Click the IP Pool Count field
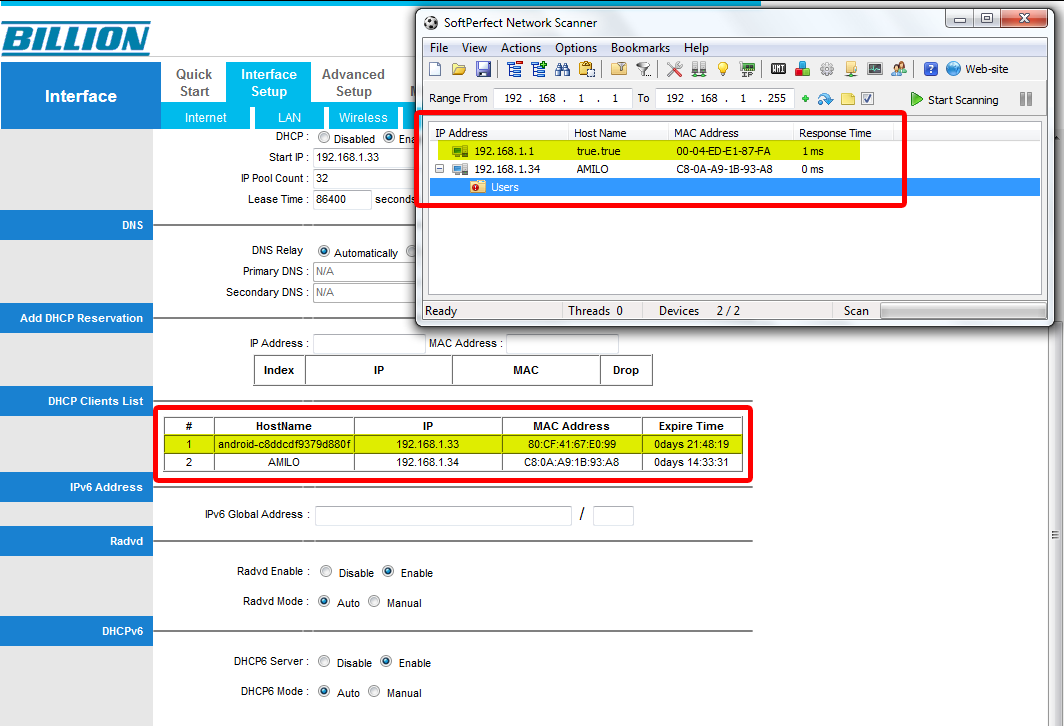This screenshot has width=1064, height=726. (364, 178)
